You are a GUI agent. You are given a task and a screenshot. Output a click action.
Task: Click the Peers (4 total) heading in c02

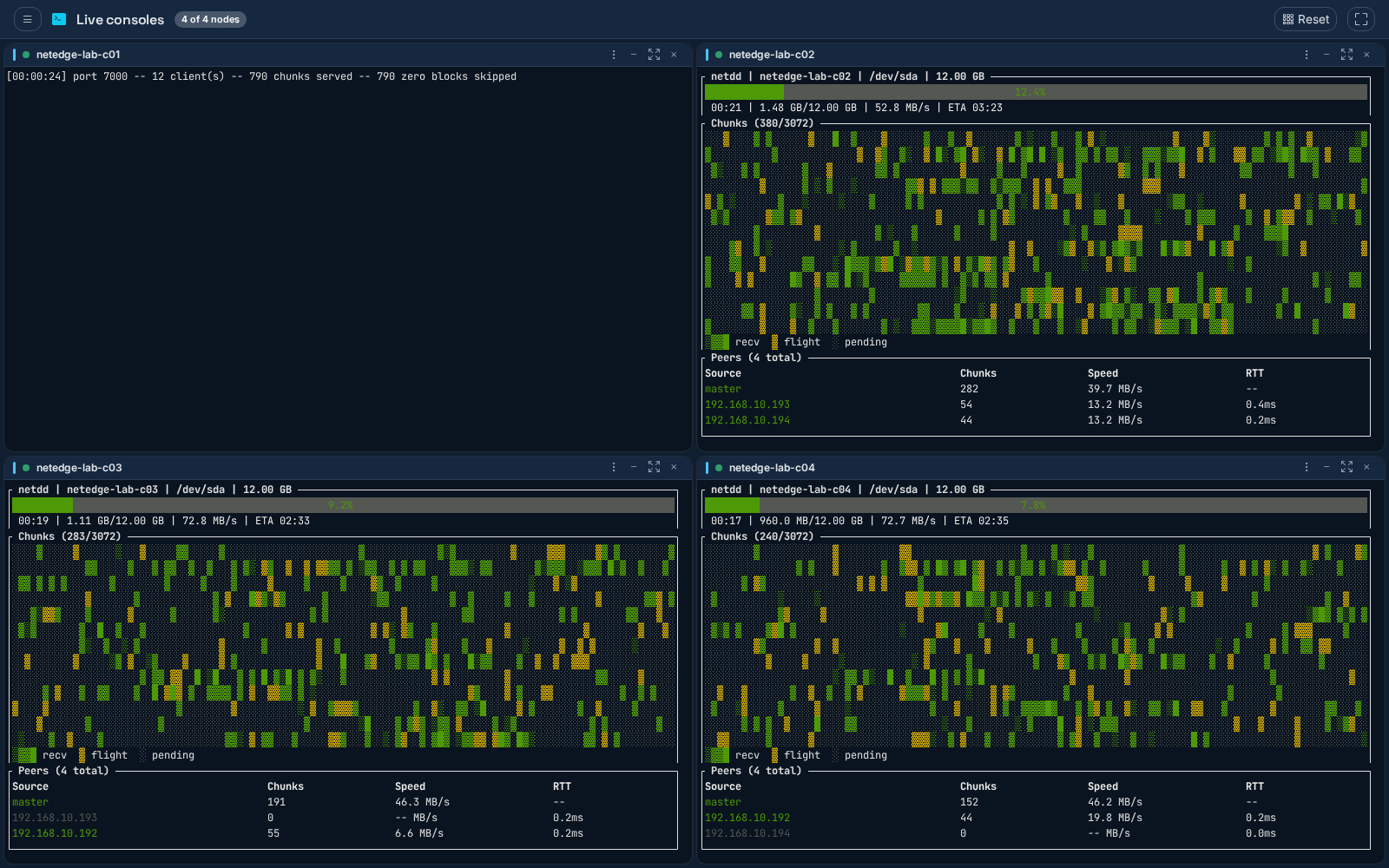pos(756,358)
